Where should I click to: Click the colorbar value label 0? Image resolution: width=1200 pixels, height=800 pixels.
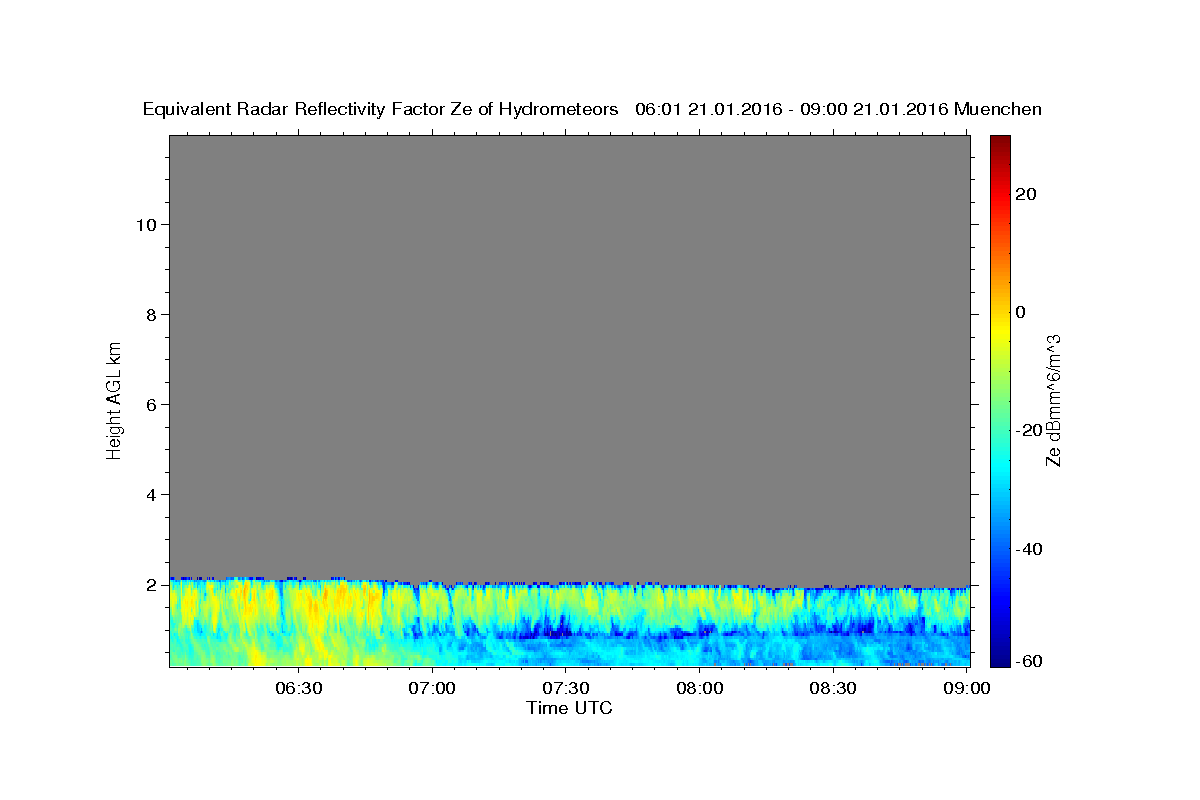[x=1020, y=312]
